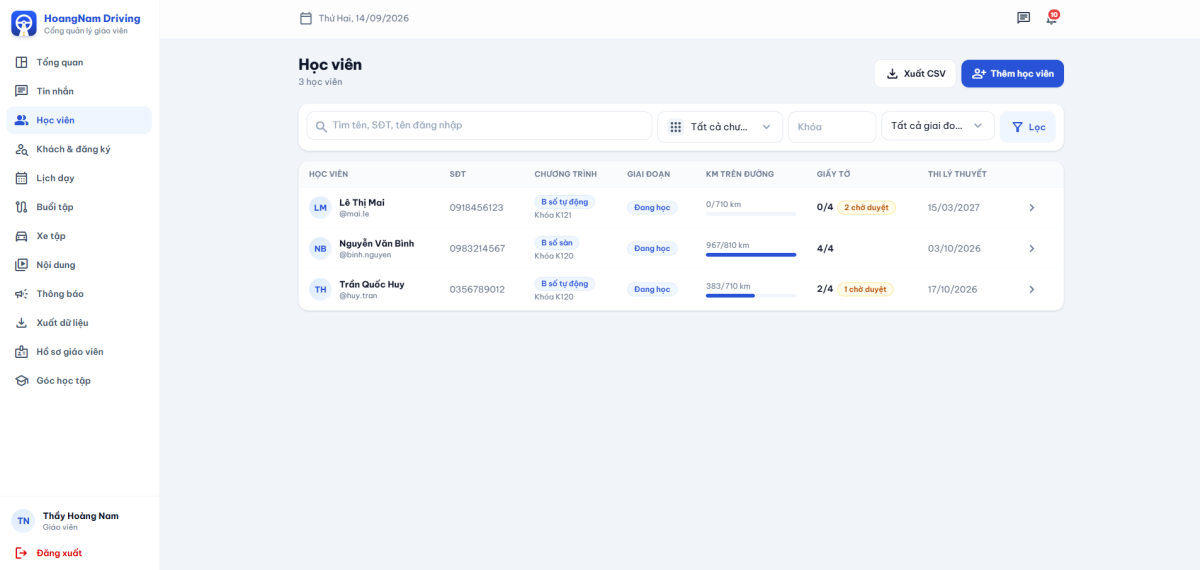The height and width of the screenshot is (570, 1200).
Task: Click the TH avatar of Trần Quốc Huy
Action: click(320, 289)
